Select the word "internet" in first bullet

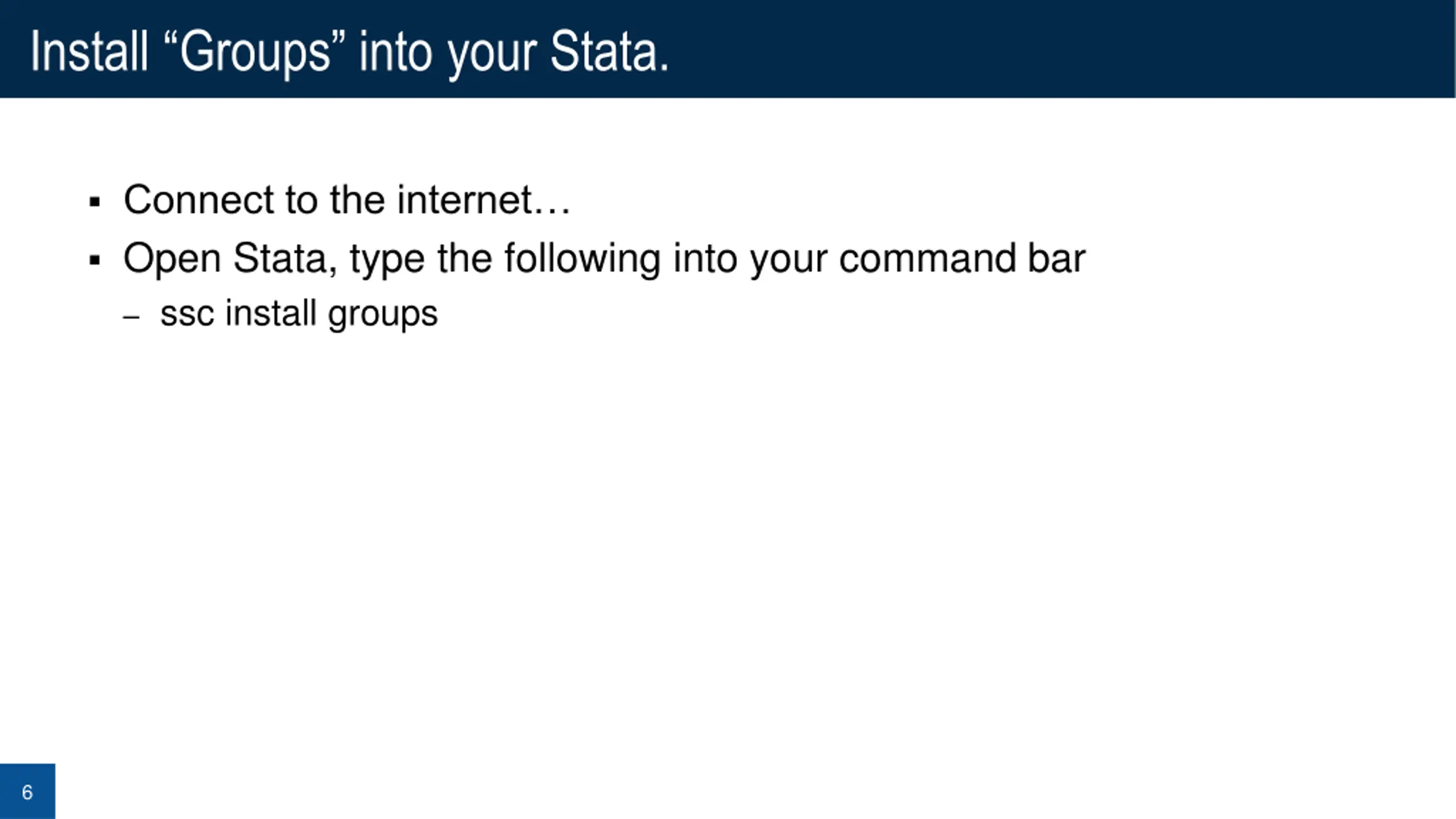[465, 200]
